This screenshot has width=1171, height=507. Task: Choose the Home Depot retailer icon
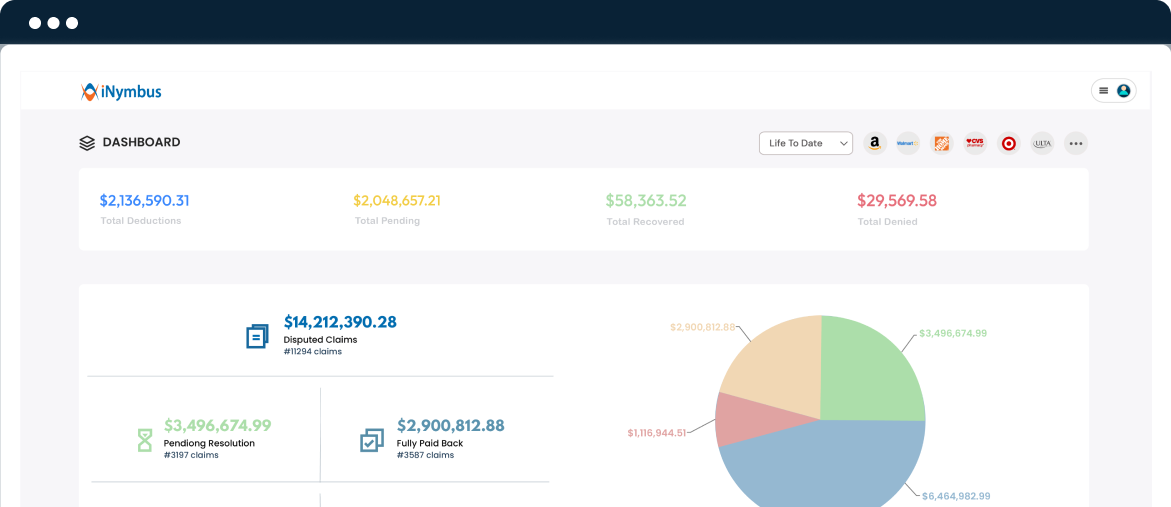[941, 143]
